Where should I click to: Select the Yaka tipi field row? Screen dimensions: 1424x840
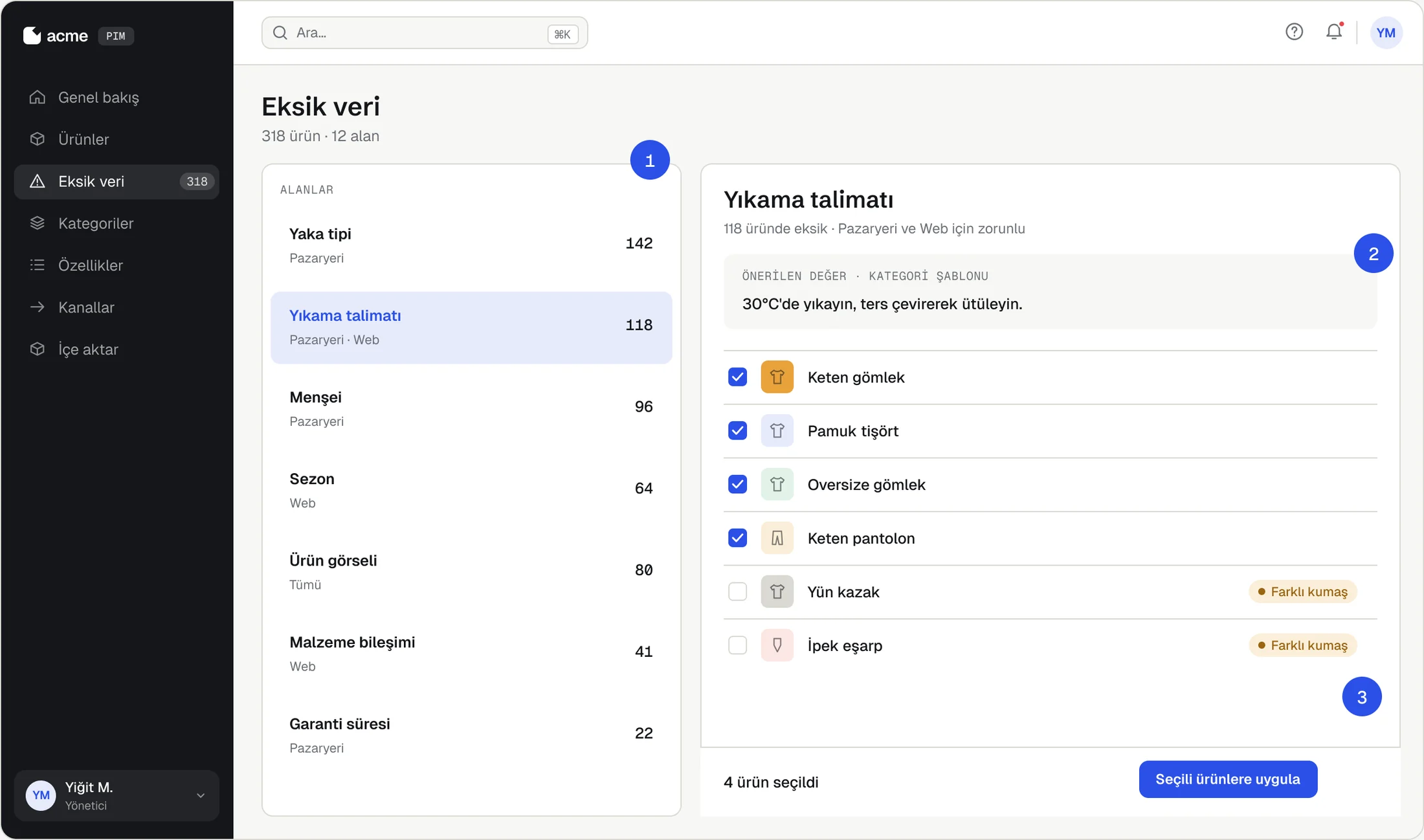point(471,245)
